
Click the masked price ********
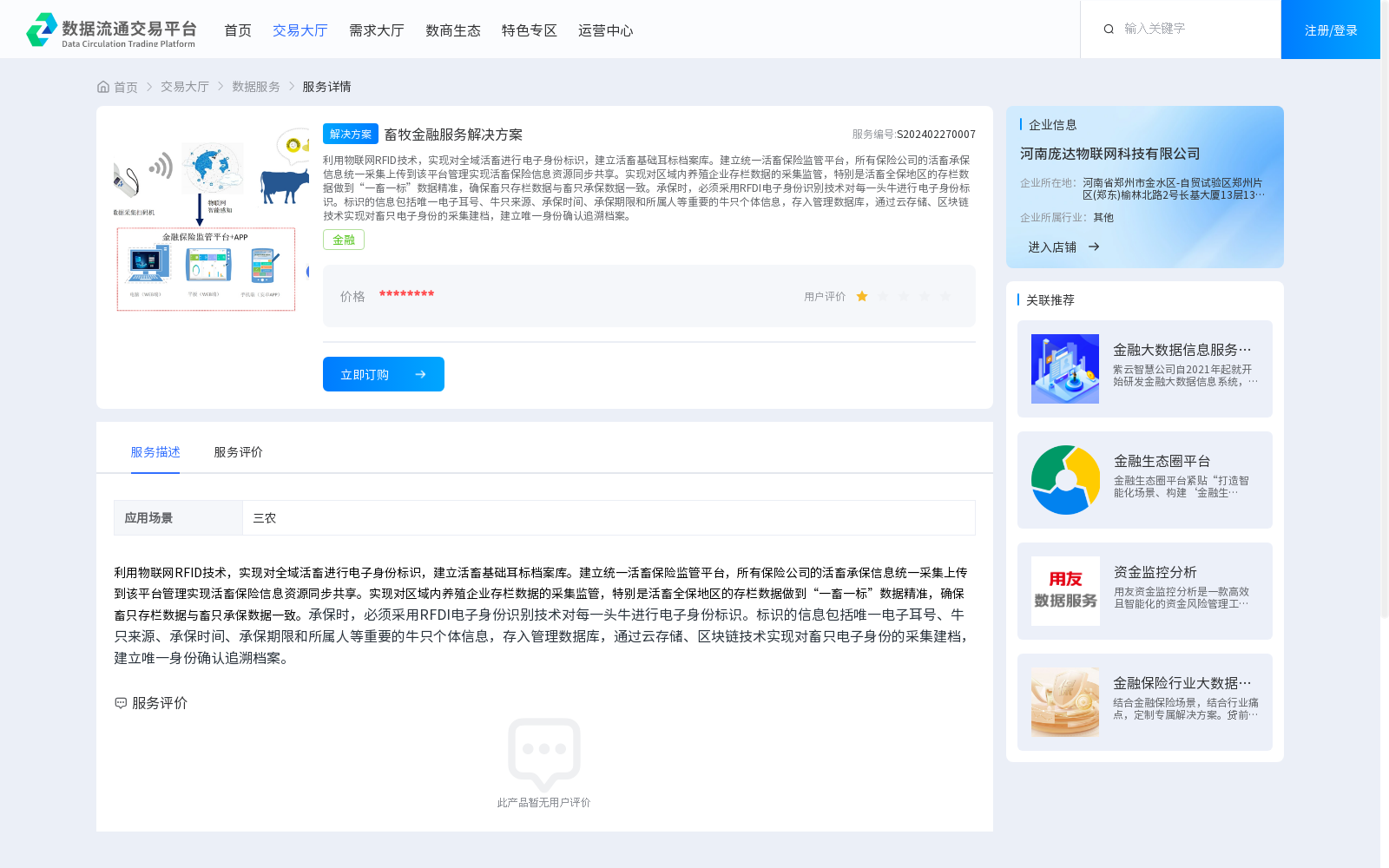407,295
